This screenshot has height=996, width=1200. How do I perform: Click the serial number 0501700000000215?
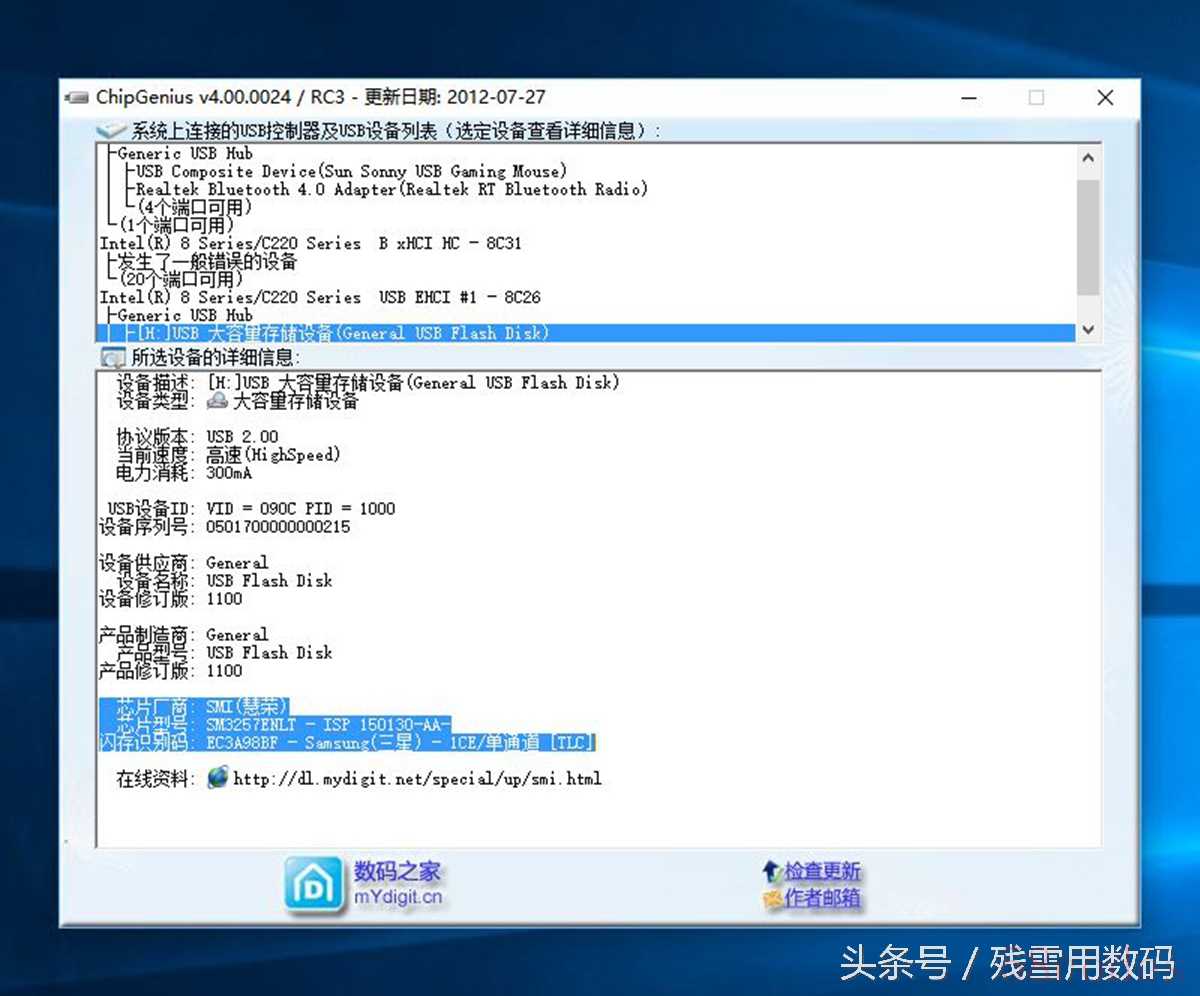[x=278, y=527]
